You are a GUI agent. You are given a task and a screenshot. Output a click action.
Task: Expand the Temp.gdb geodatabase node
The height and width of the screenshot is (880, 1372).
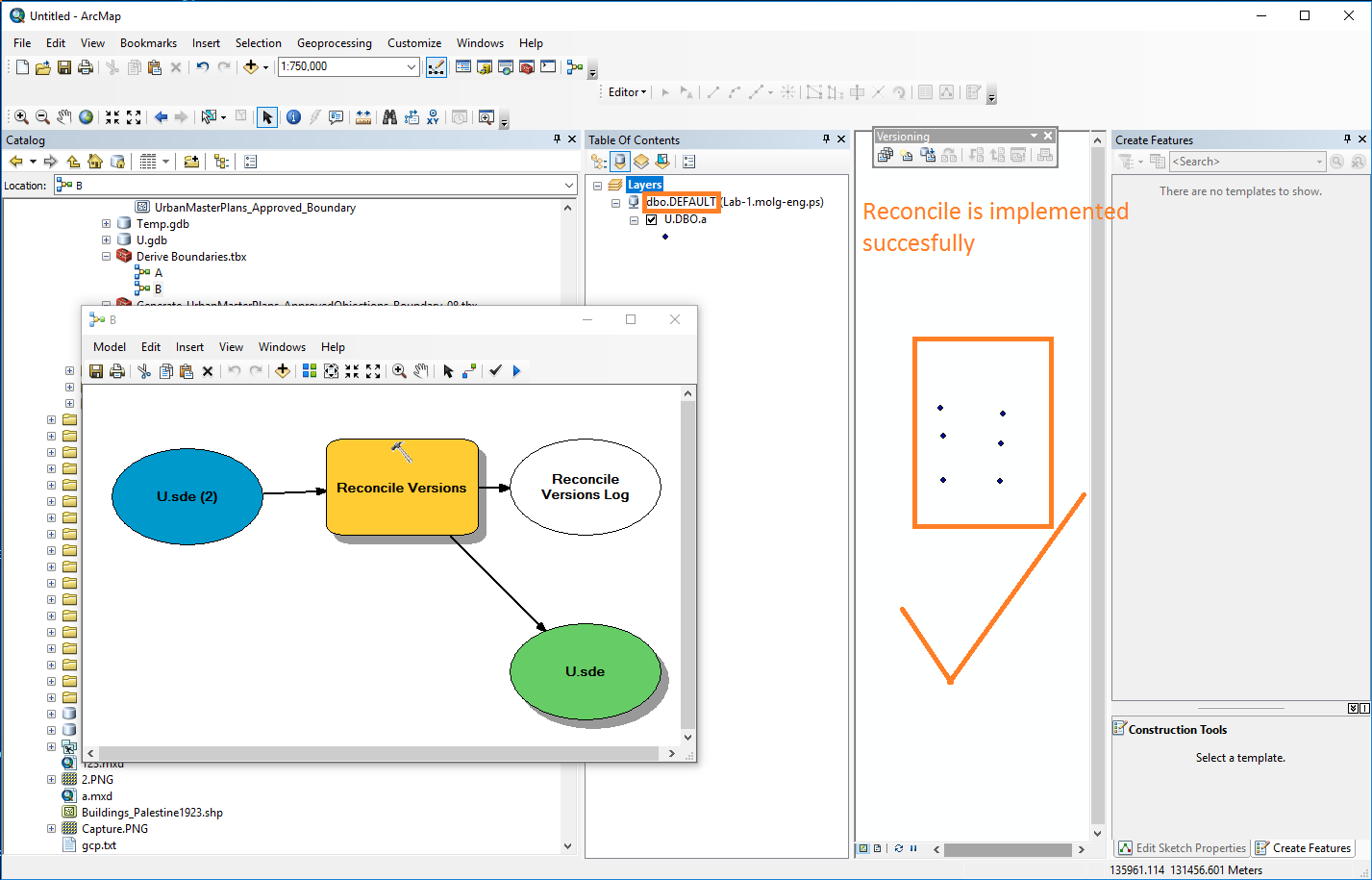click(107, 224)
